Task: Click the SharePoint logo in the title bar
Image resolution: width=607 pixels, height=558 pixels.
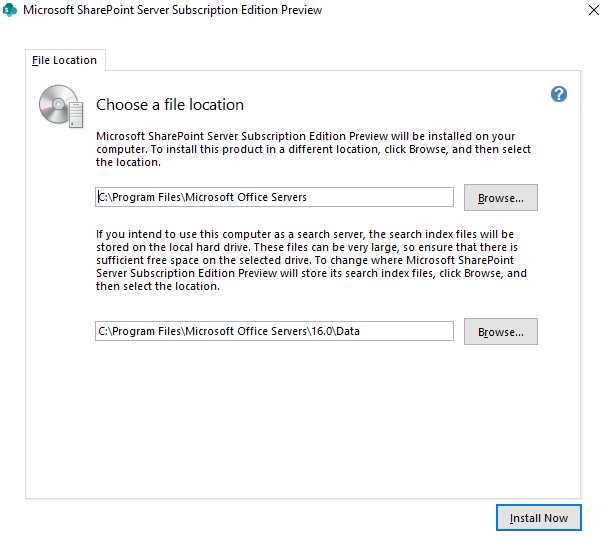Action: pyautogui.click(x=10, y=10)
